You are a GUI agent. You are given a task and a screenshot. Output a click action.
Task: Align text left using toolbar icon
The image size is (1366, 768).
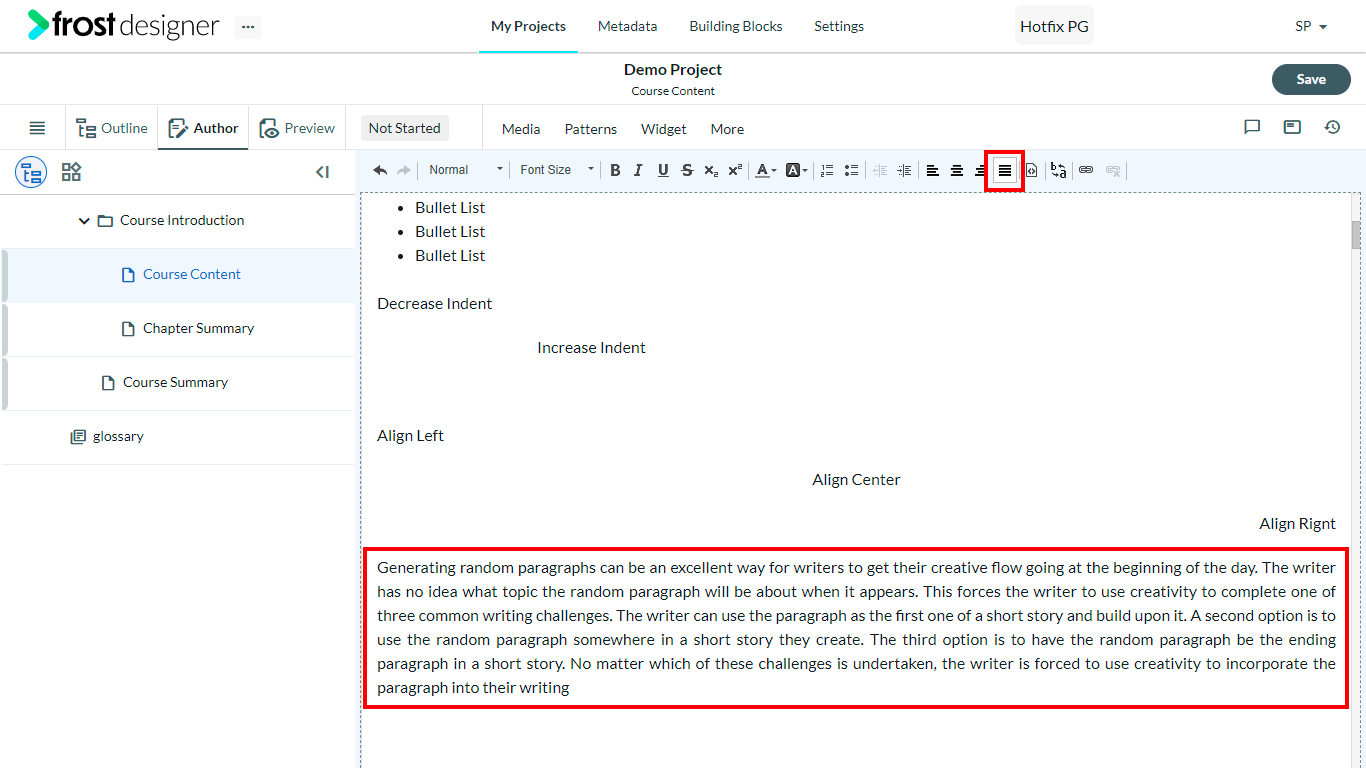(933, 170)
